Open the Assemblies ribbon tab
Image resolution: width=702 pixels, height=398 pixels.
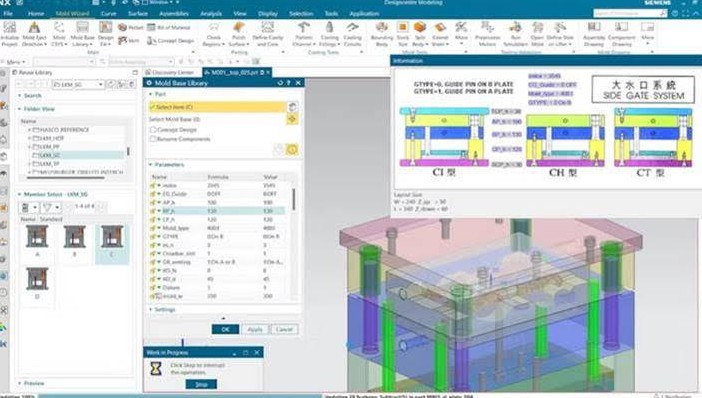click(174, 13)
